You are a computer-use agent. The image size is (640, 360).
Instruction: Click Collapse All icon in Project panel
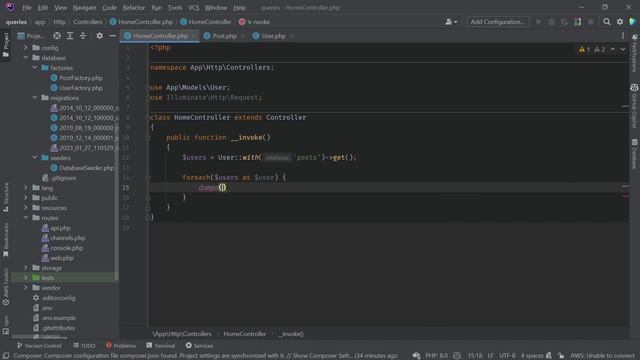[83, 36]
